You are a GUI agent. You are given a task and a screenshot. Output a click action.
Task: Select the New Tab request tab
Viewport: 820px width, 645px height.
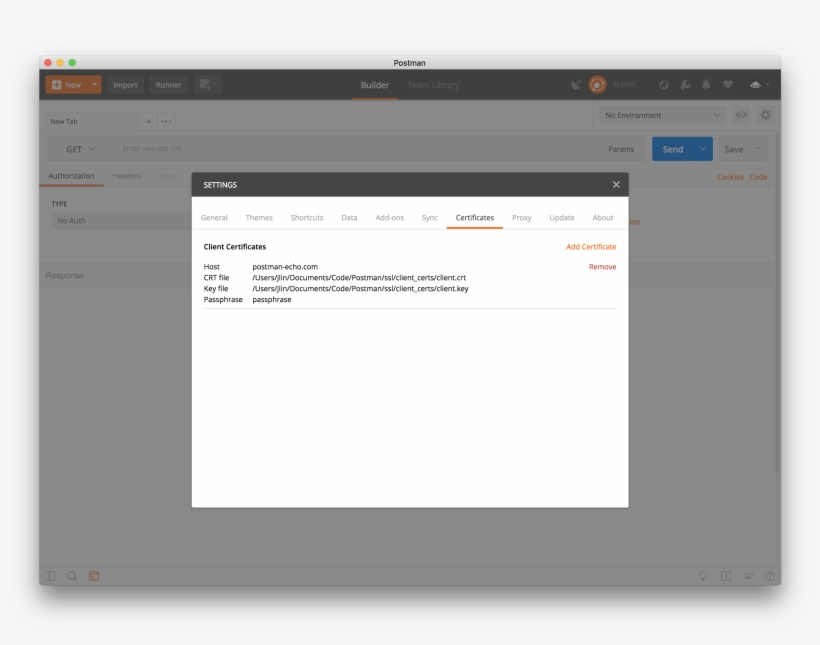tap(90, 121)
